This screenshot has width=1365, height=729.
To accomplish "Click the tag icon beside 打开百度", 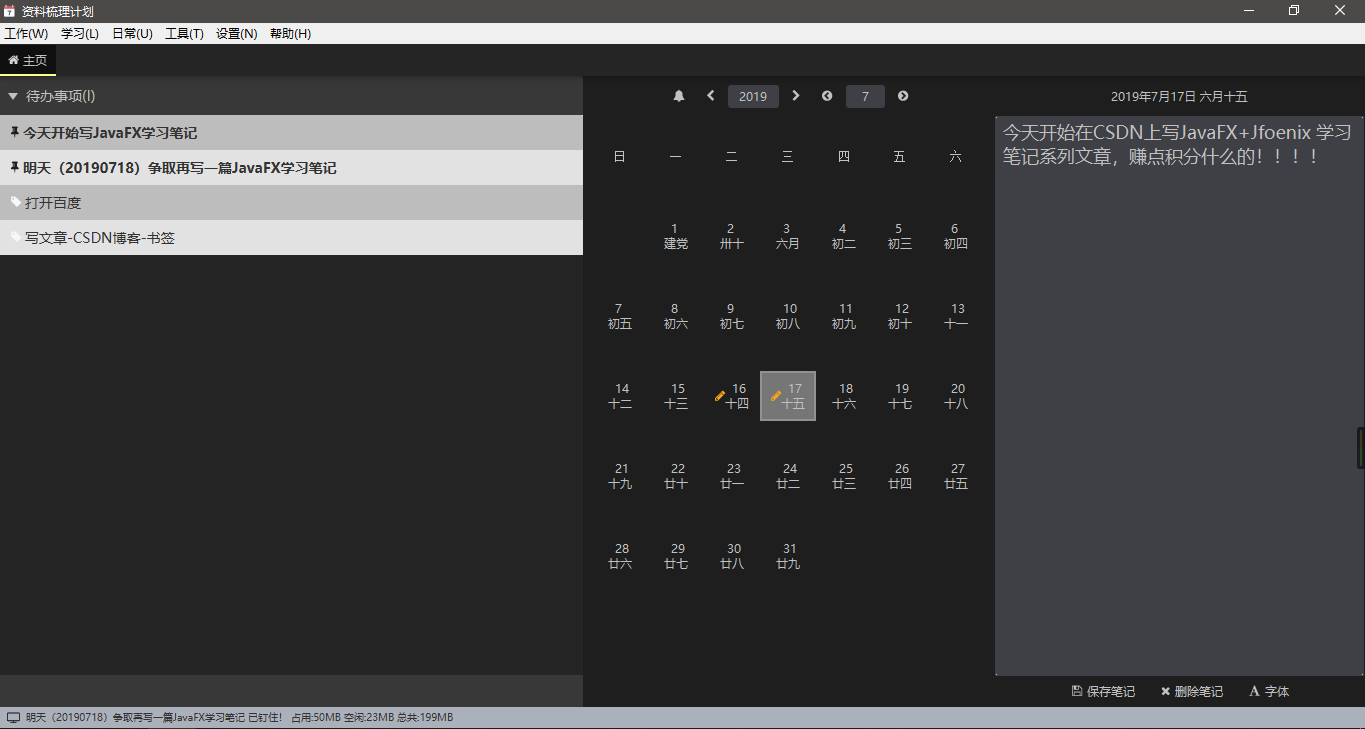I will pyautogui.click(x=16, y=202).
